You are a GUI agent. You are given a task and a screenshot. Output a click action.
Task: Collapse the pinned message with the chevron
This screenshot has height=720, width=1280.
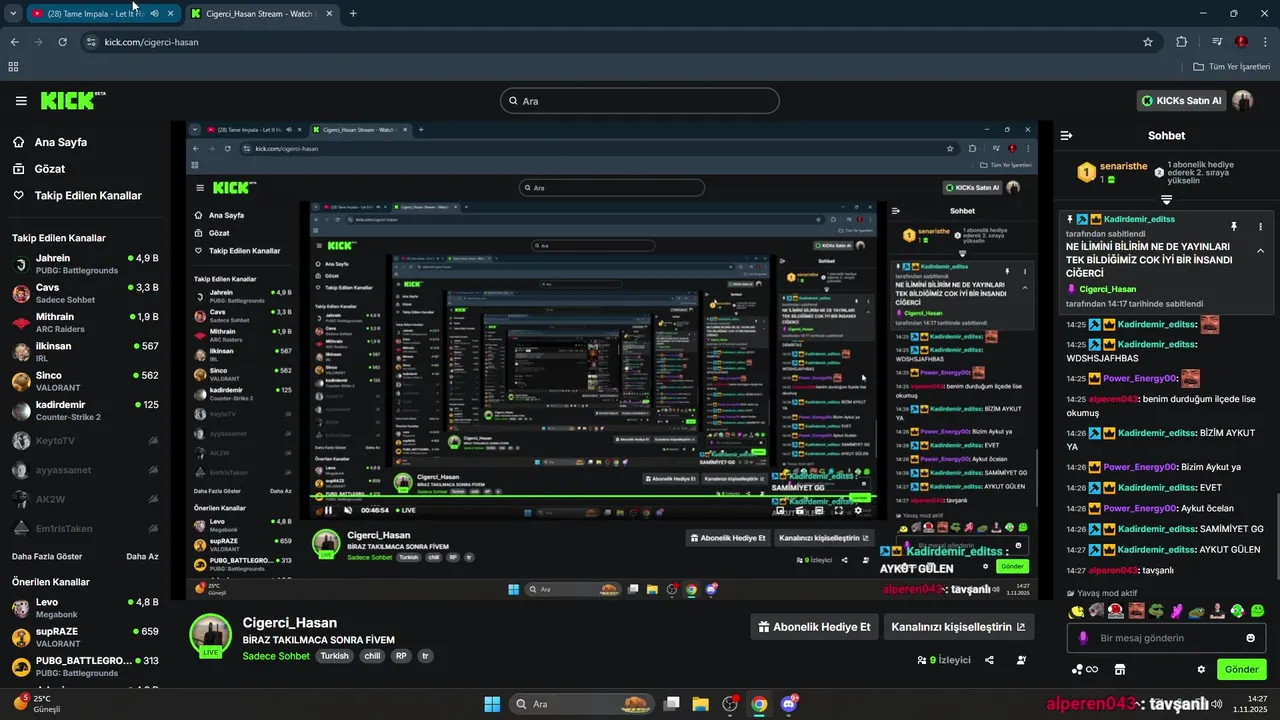click(x=1260, y=251)
